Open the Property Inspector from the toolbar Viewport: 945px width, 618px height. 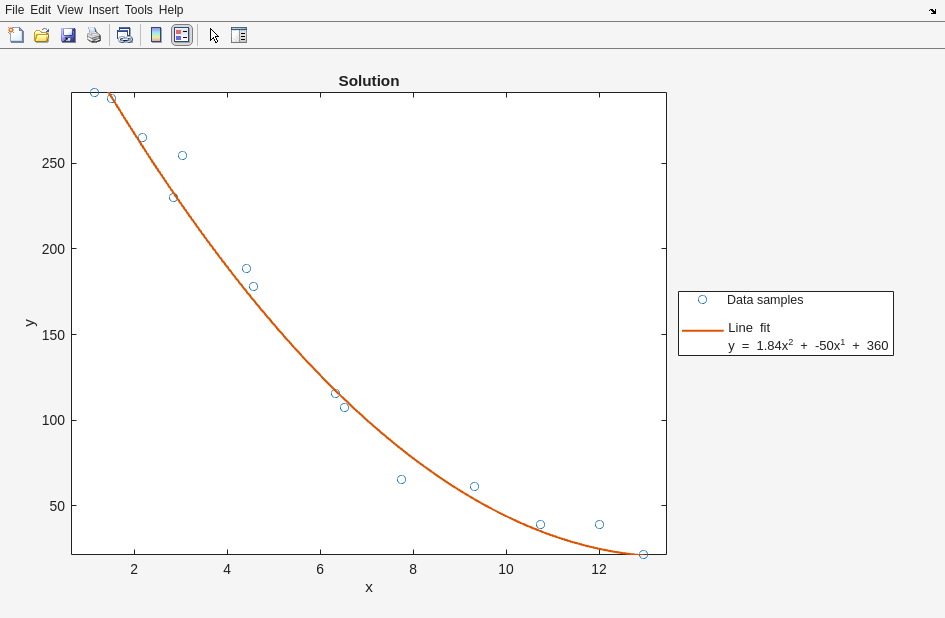pos(238,35)
